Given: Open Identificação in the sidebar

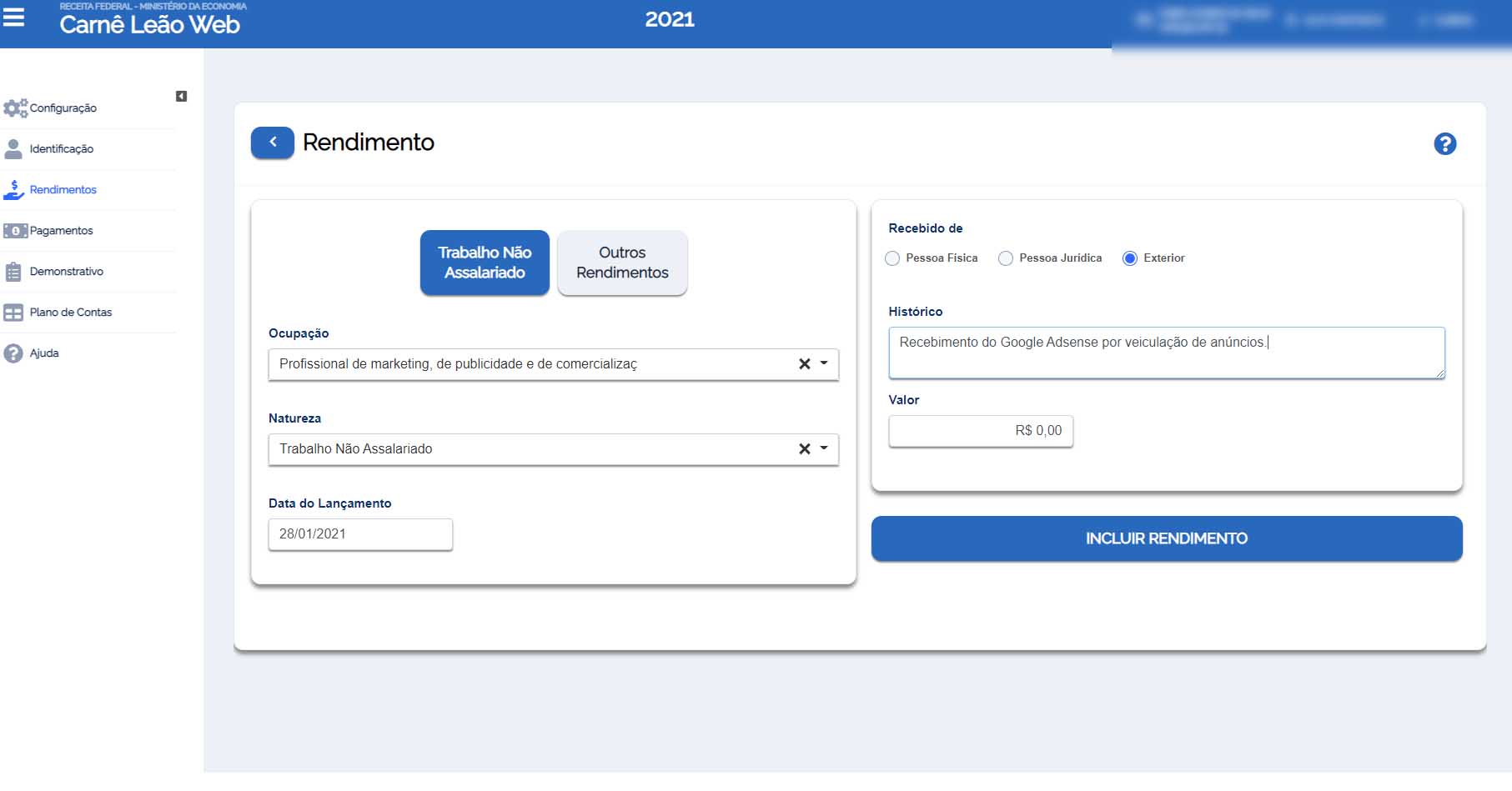Looking at the screenshot, I should (x=62, y=149).
